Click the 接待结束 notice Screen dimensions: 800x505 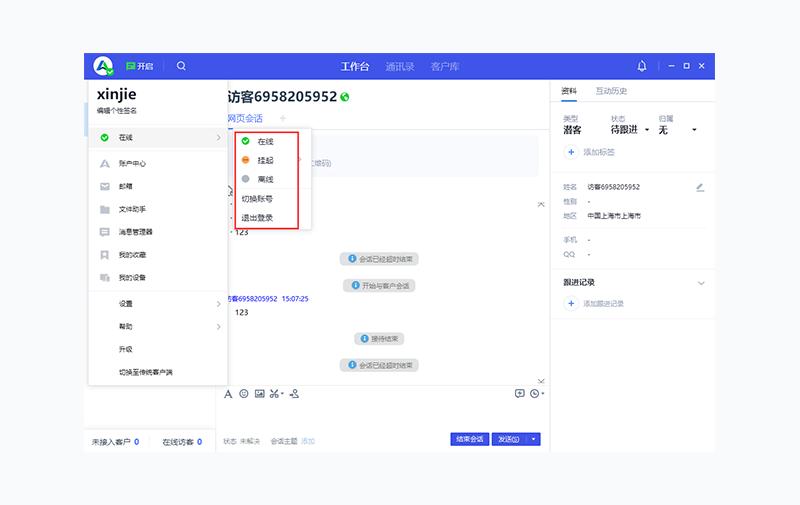pos(379,339)
